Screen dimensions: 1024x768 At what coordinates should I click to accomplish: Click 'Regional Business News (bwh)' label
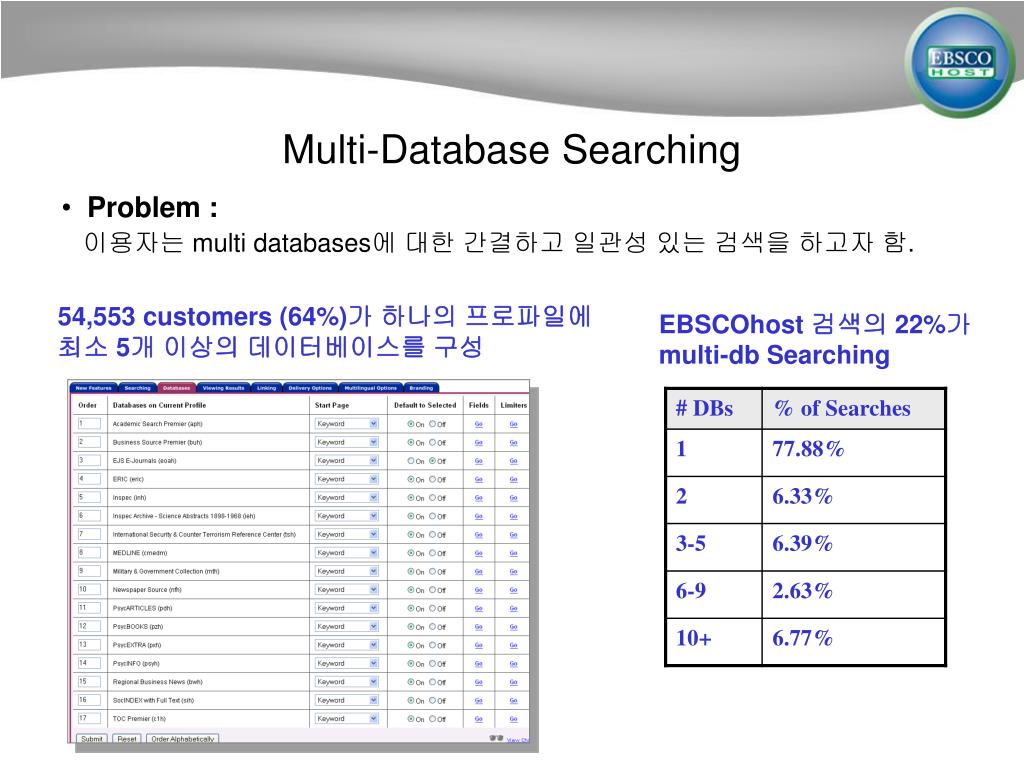(x=157, y=682)
